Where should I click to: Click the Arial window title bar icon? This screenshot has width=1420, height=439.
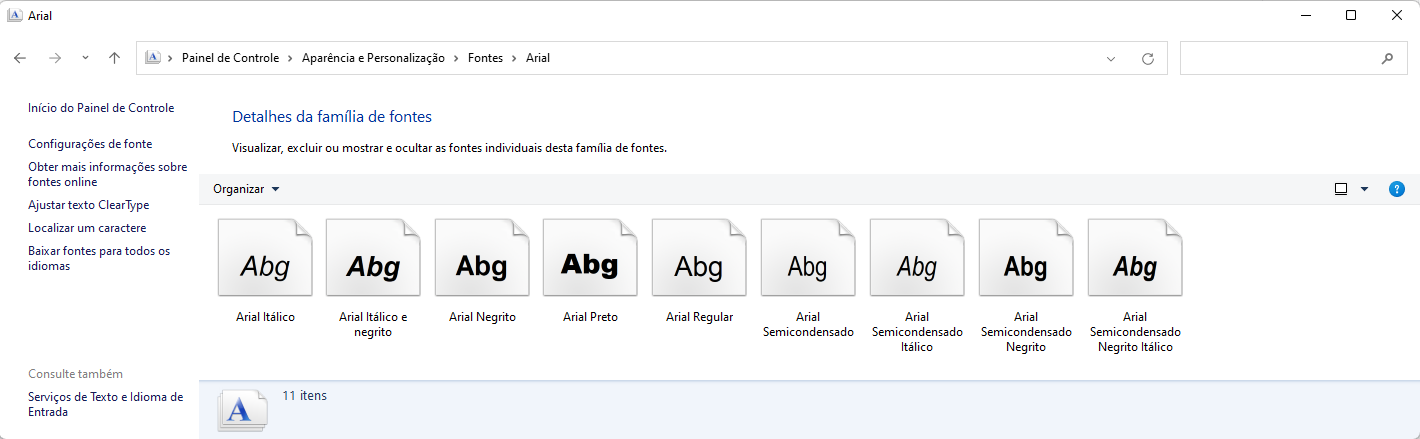pyautogui.click(x=14, y=16)
